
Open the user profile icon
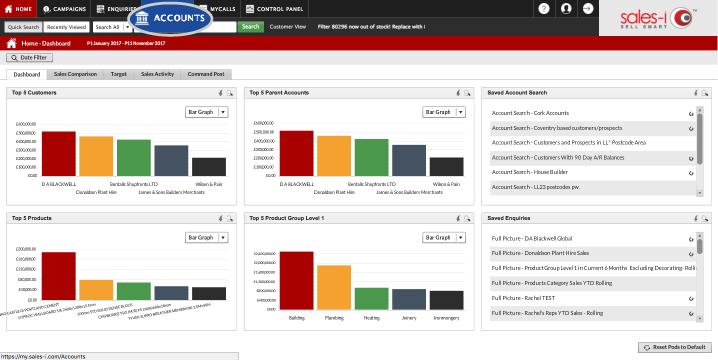coord(566,9)
